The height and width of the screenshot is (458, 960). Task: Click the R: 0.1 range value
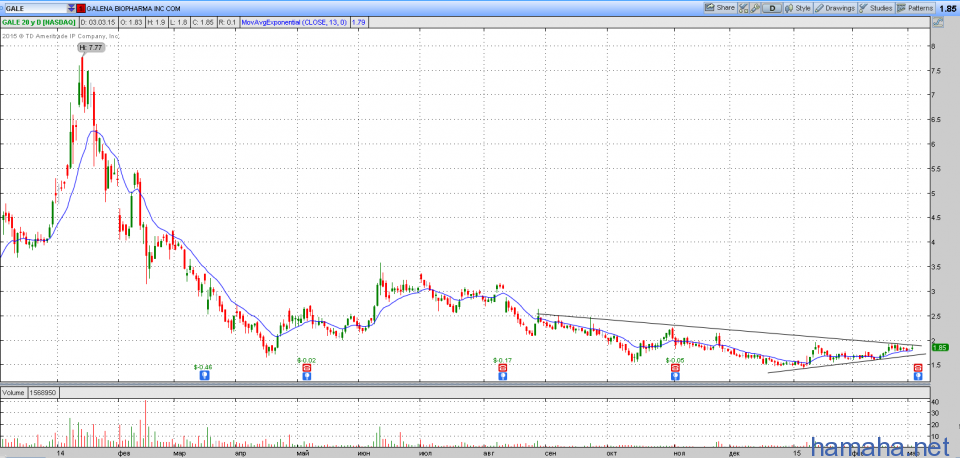tap(227, 22)
